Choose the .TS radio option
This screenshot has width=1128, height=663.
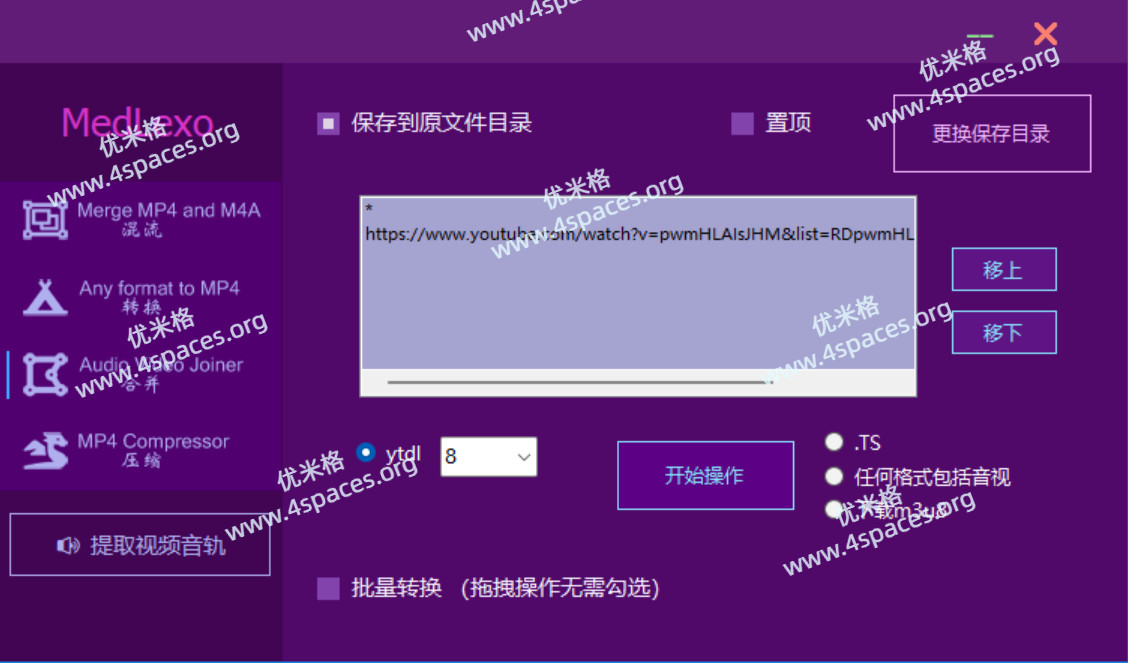[x=834, y=442]
